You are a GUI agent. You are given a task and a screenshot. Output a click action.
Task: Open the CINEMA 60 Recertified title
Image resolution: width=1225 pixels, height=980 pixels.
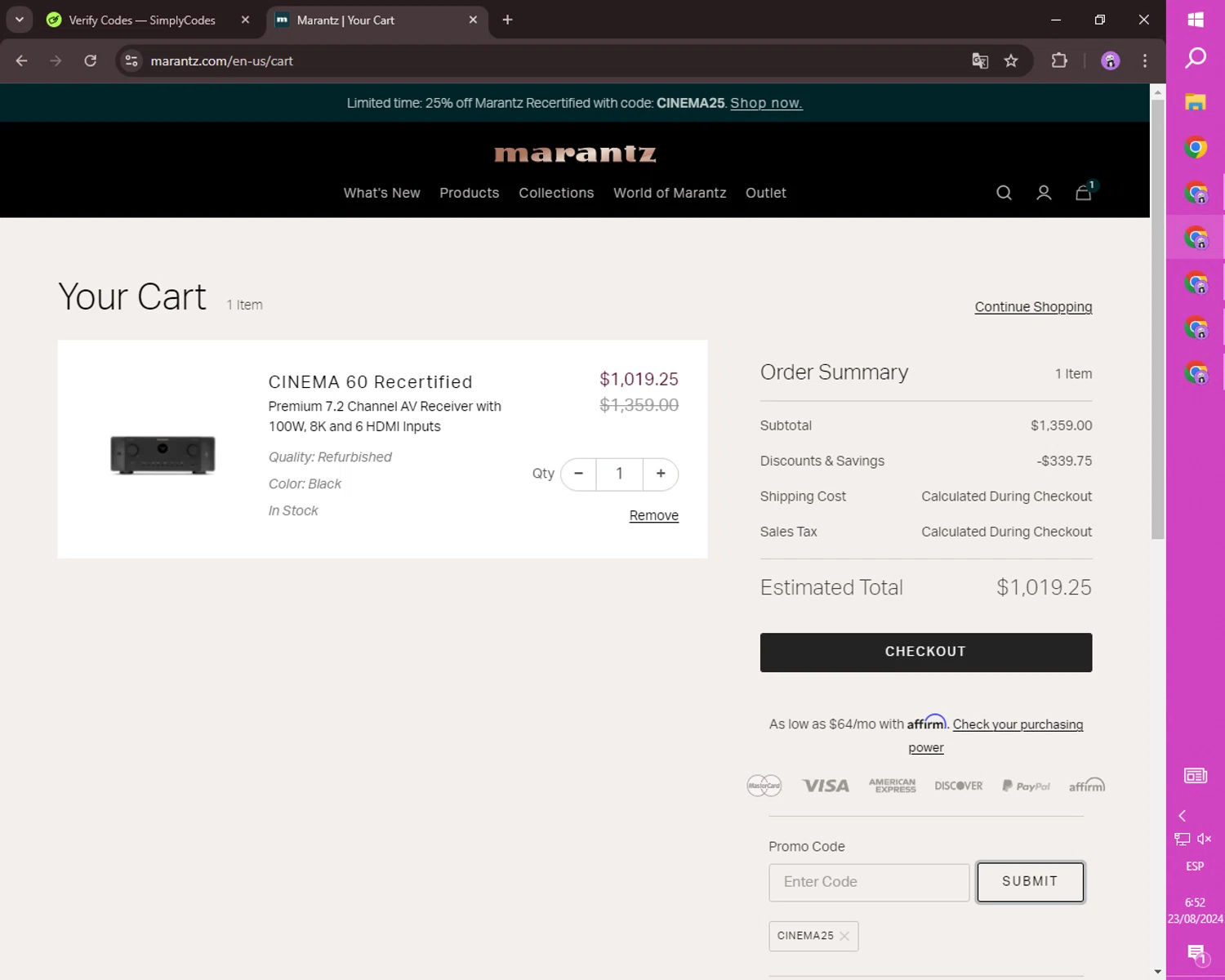click(370, 381)
